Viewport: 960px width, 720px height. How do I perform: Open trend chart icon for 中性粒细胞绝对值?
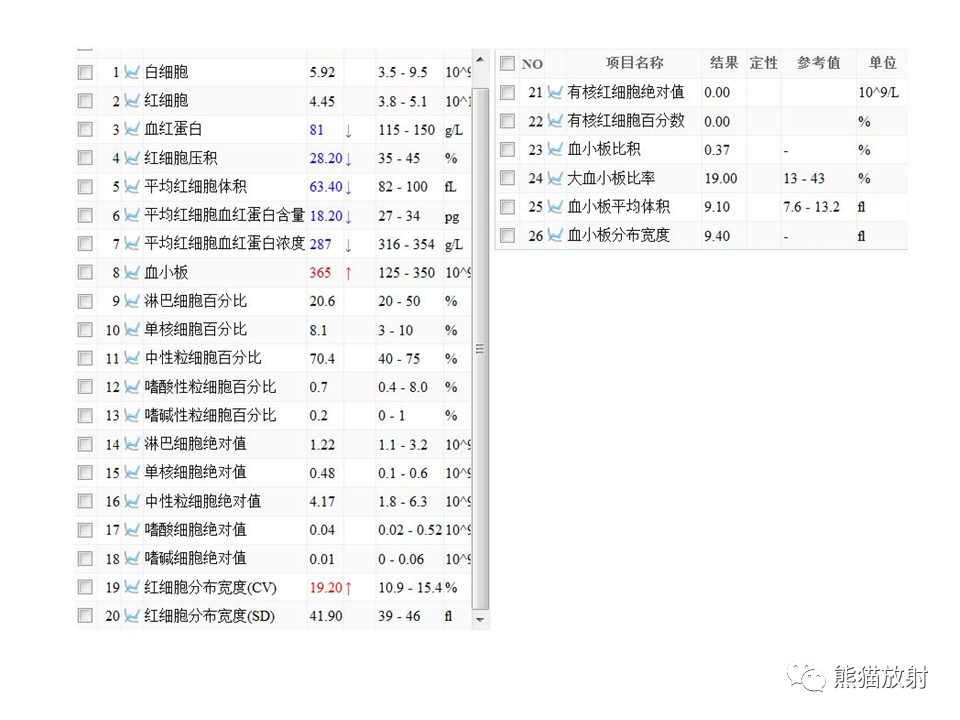coord(132,501)
